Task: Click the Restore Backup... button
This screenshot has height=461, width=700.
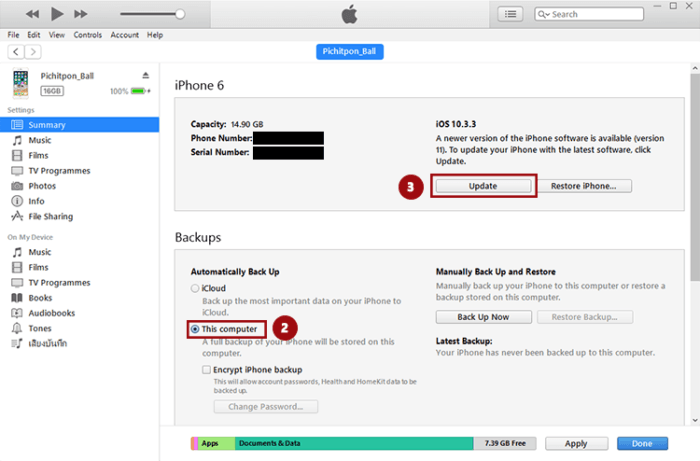Action: coord(585,317)
